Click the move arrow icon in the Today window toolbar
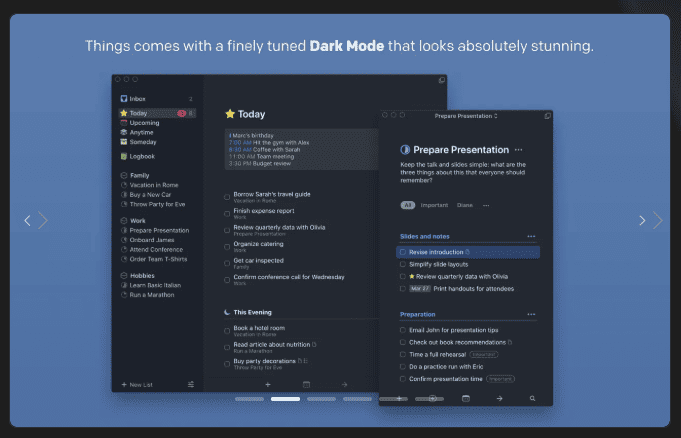 coord(344,385)
